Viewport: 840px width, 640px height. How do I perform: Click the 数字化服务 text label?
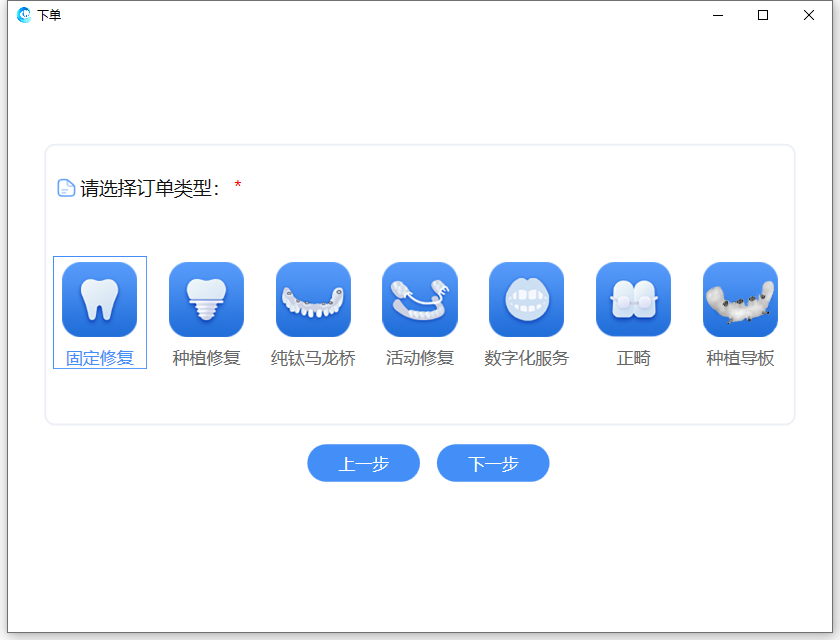click(x=526, y=358)
